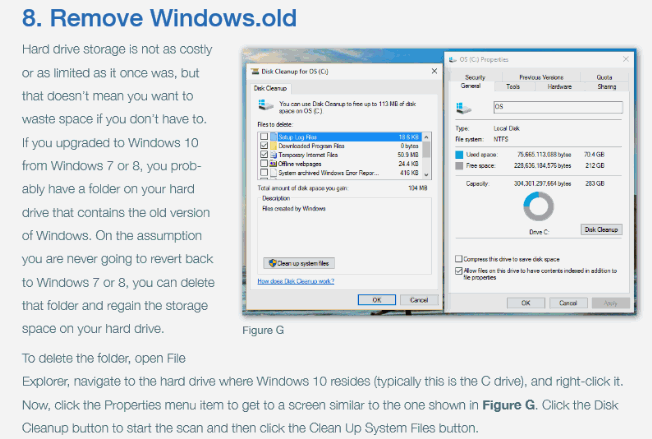Image resolution: width=652 pixels, height=439 pixels.
Task: Click the OS drive name text field
Action: (x=557, y=106)
